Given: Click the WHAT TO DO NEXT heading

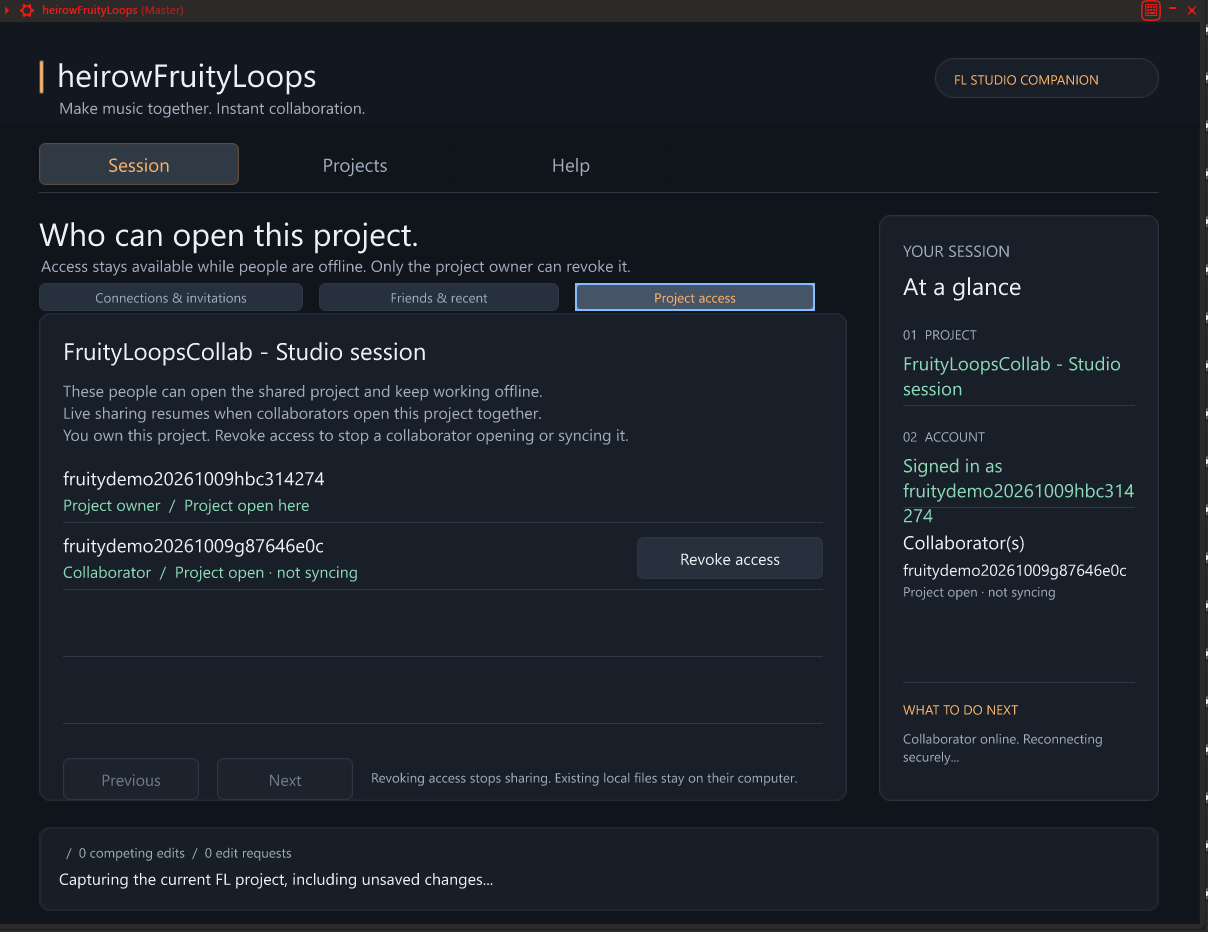Looking at the screenshot, I should (x=960, y=710).
